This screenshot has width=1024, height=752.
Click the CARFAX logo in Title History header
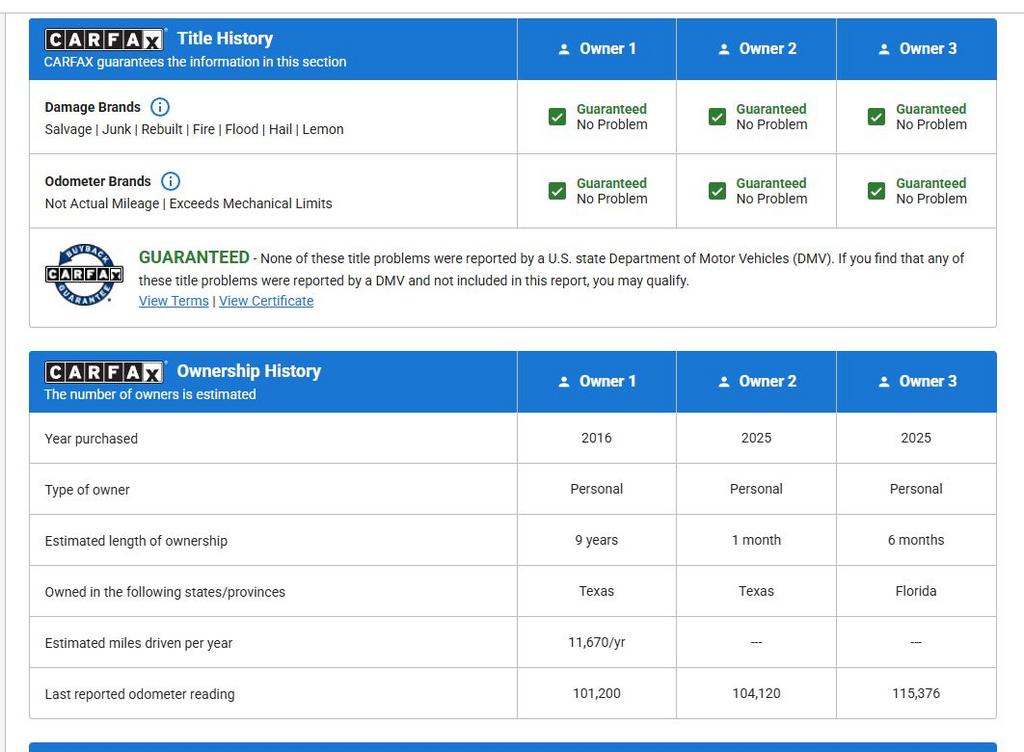104,40
